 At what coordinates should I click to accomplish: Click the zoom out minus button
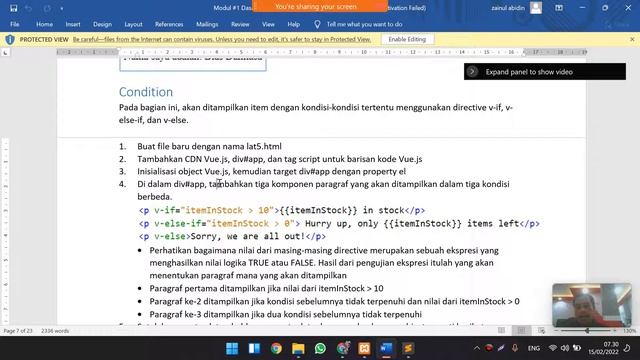557,331
